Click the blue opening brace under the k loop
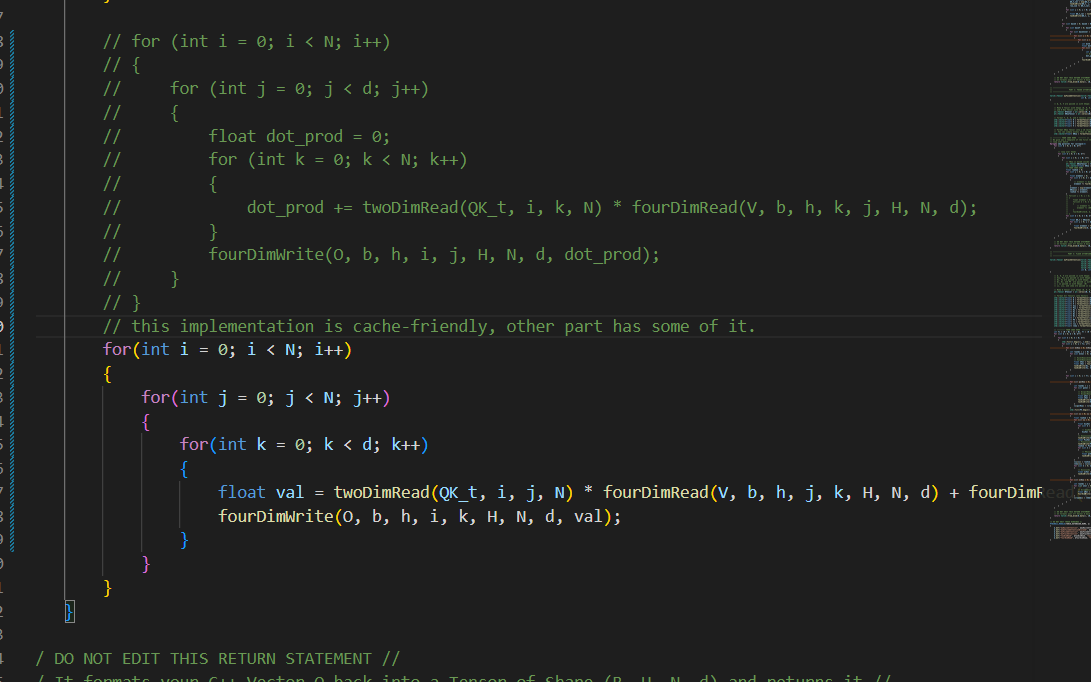 pyautogui.click(x=184, y=469)
